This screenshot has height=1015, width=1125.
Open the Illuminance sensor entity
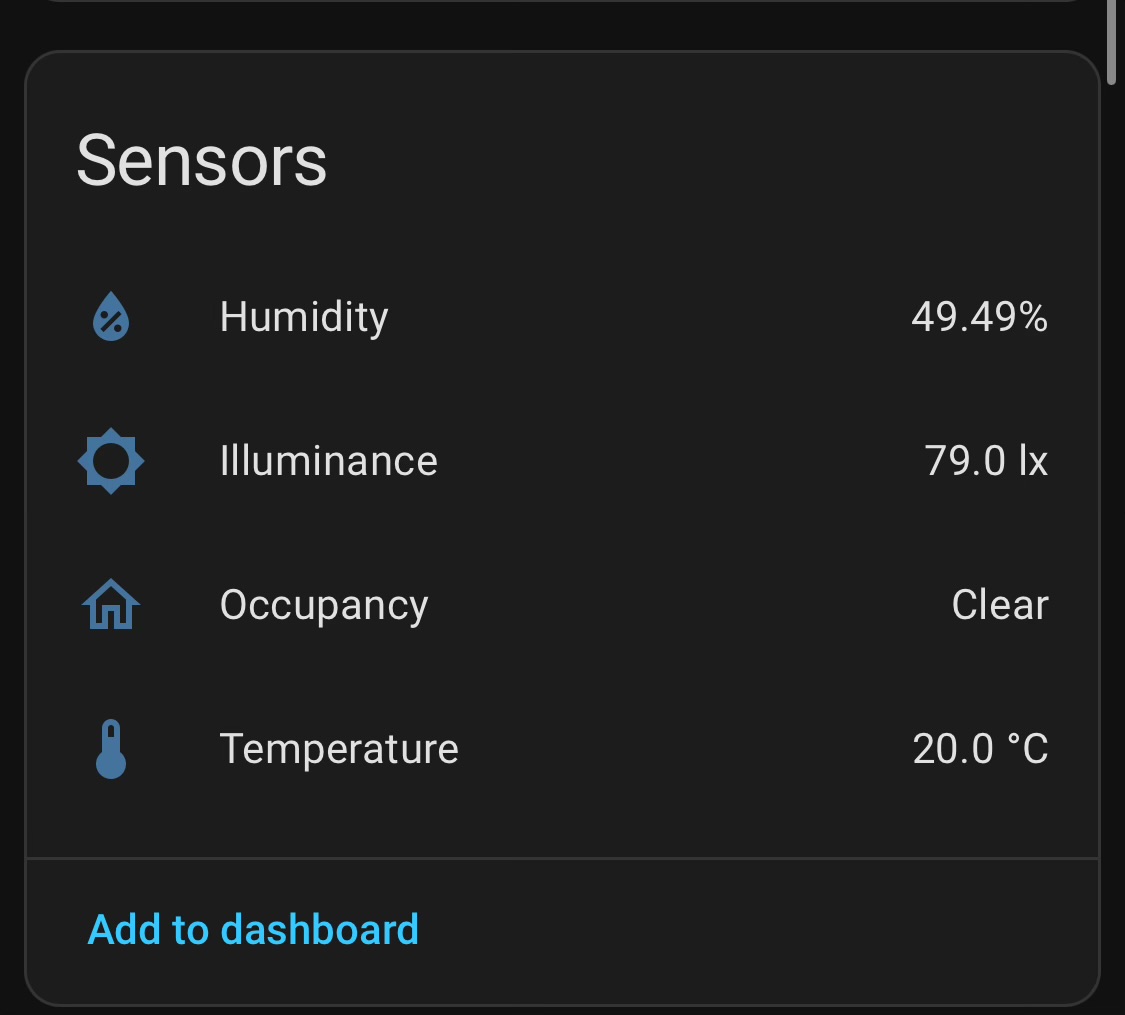(328, 461)
